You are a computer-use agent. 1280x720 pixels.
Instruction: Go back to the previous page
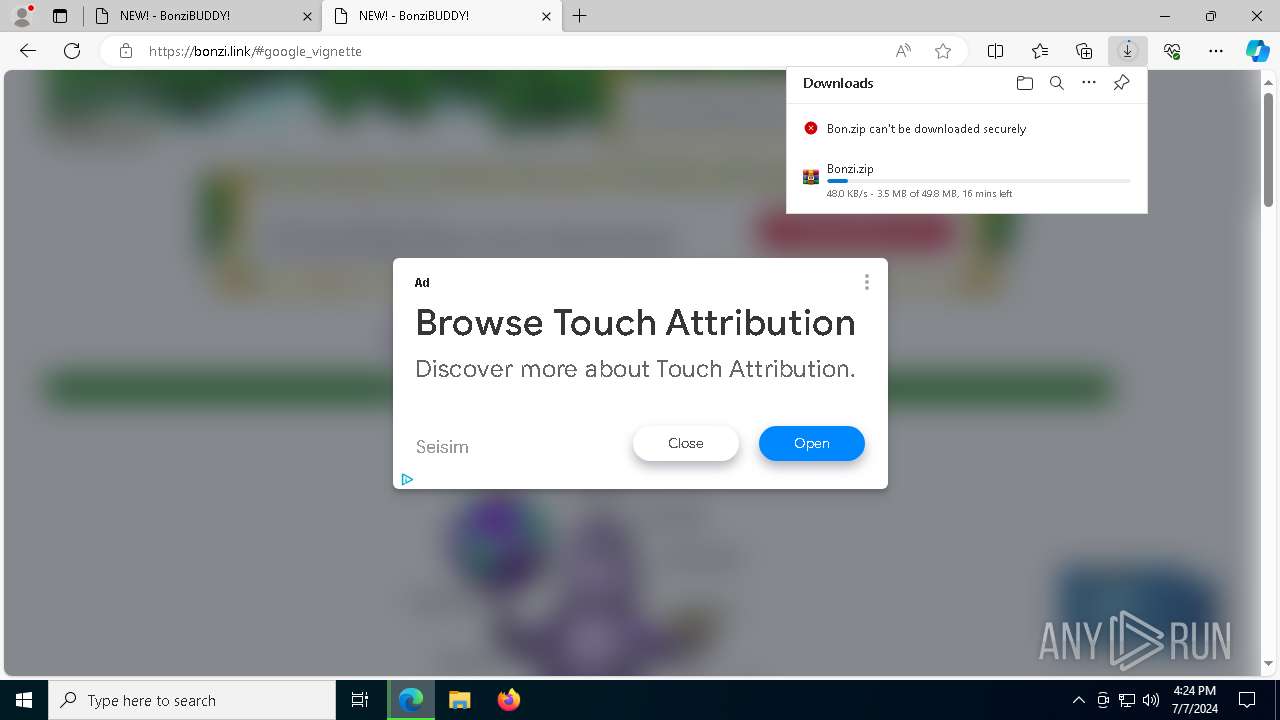tap(28, 51)
